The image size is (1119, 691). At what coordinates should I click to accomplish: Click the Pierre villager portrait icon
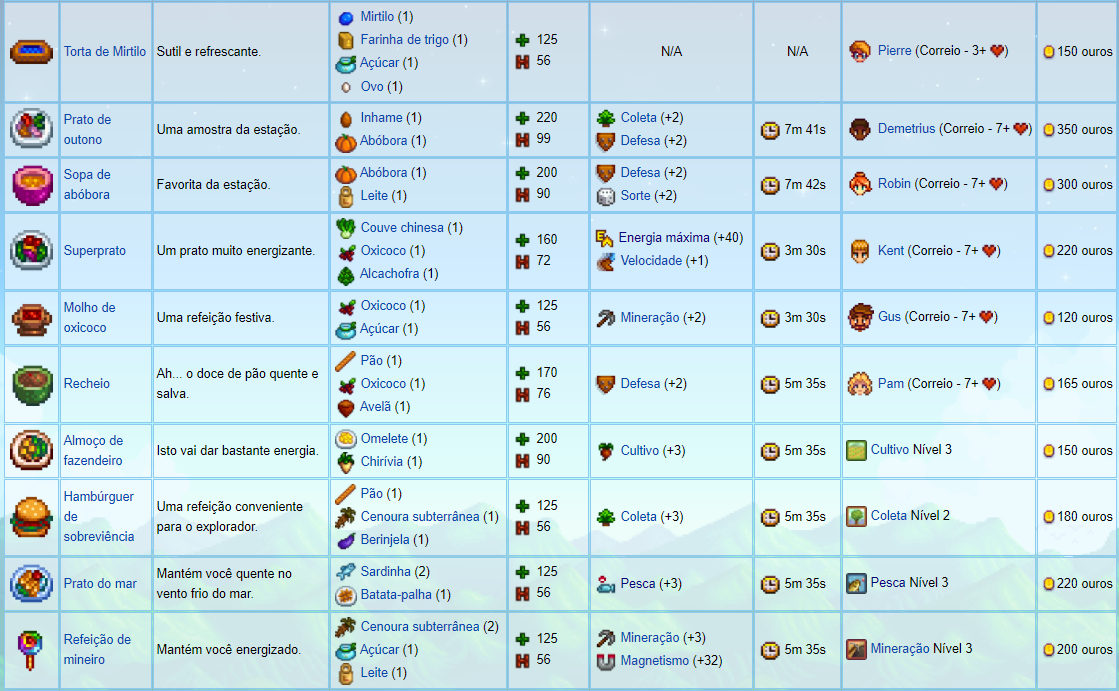[x=860, y=51]
